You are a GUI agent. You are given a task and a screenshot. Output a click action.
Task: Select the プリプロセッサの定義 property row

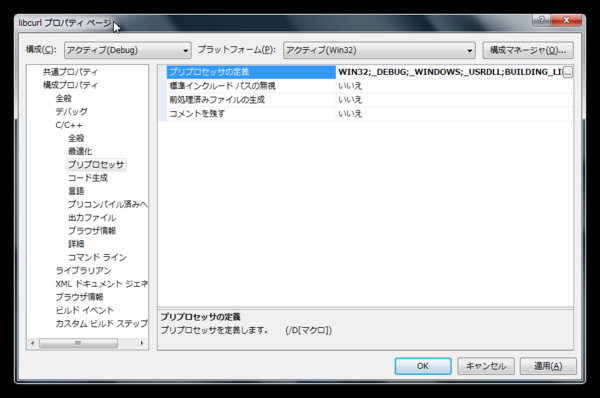251,72
